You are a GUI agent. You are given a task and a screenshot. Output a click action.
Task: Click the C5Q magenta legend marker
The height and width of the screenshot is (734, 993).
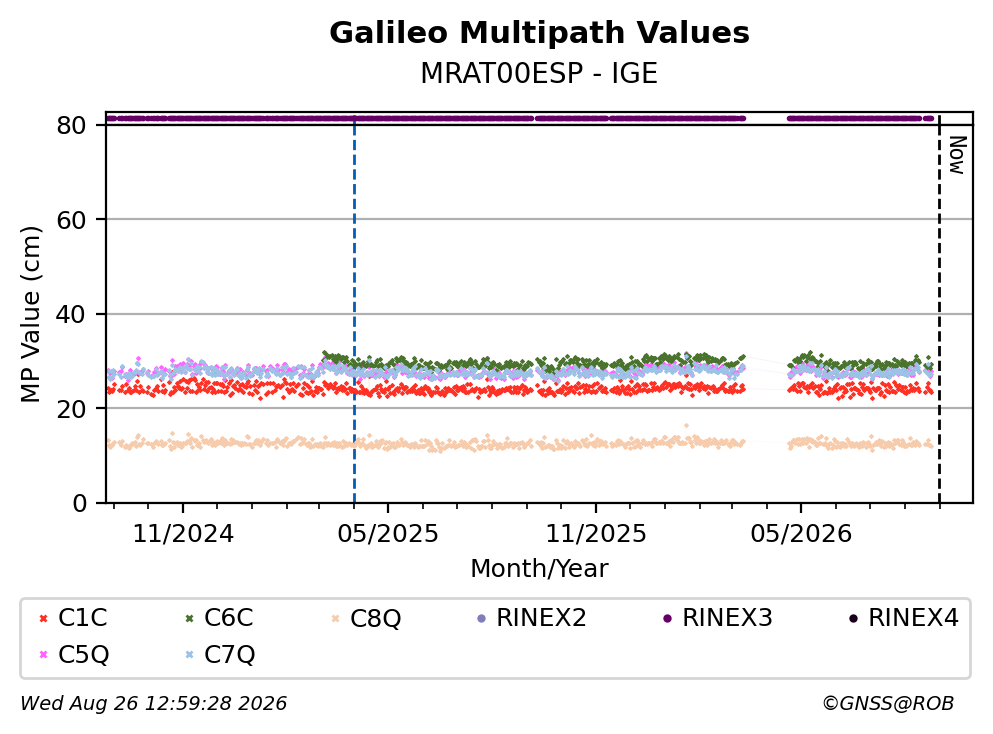pyautogui.click(x=43, y=654)
